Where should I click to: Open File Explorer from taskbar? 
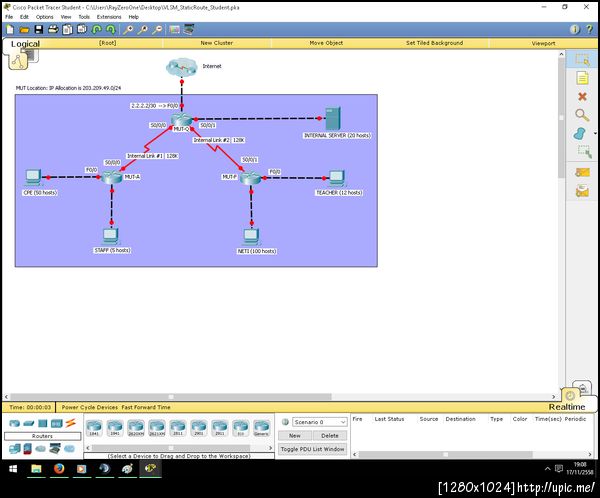(36, 469)
